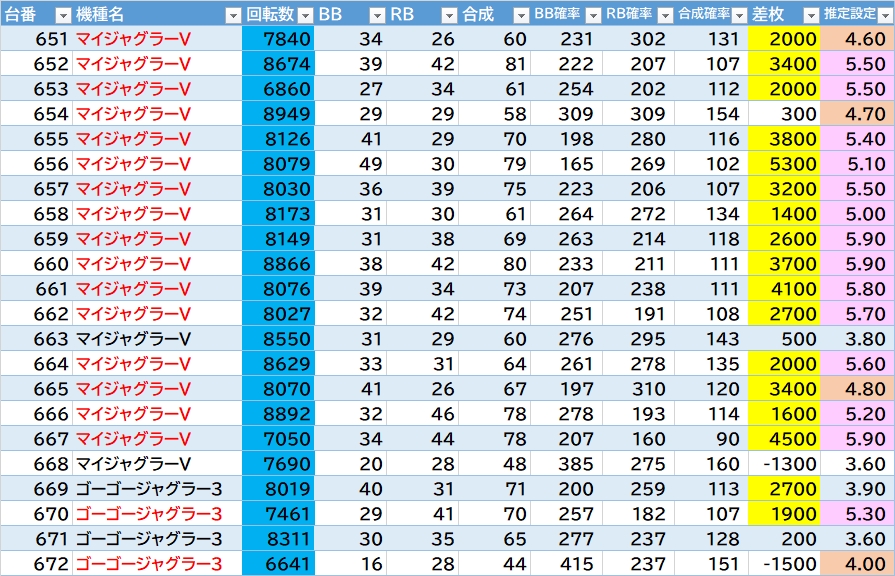This screenshot has height=576, width=895.
Task: Click 合成確率 cell 90 in row 667
Action: (711, 439)
